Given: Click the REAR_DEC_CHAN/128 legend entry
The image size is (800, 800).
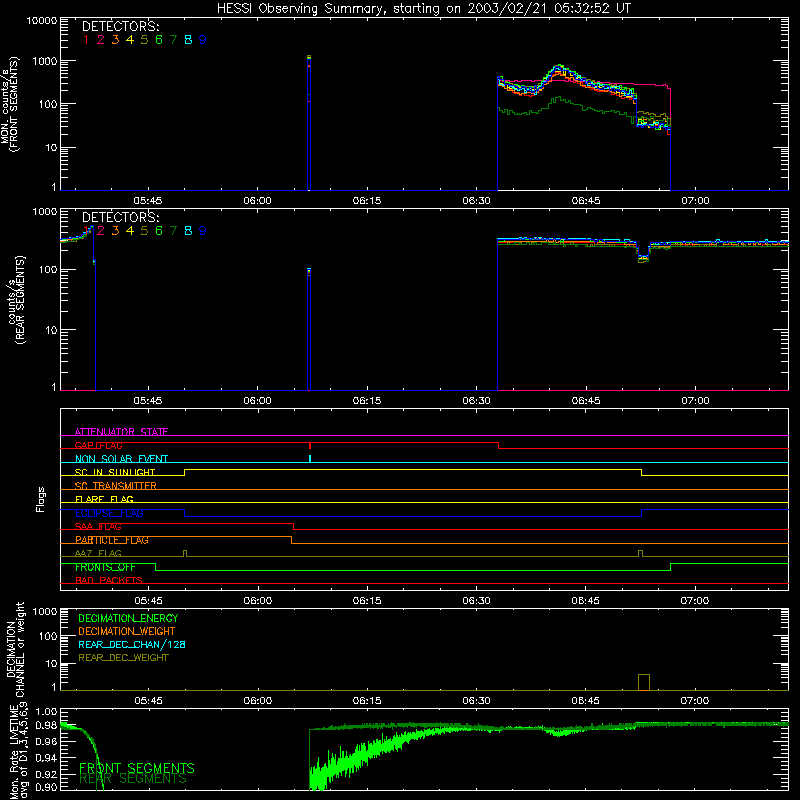Looking at the screenshot, I should point(132,644).
